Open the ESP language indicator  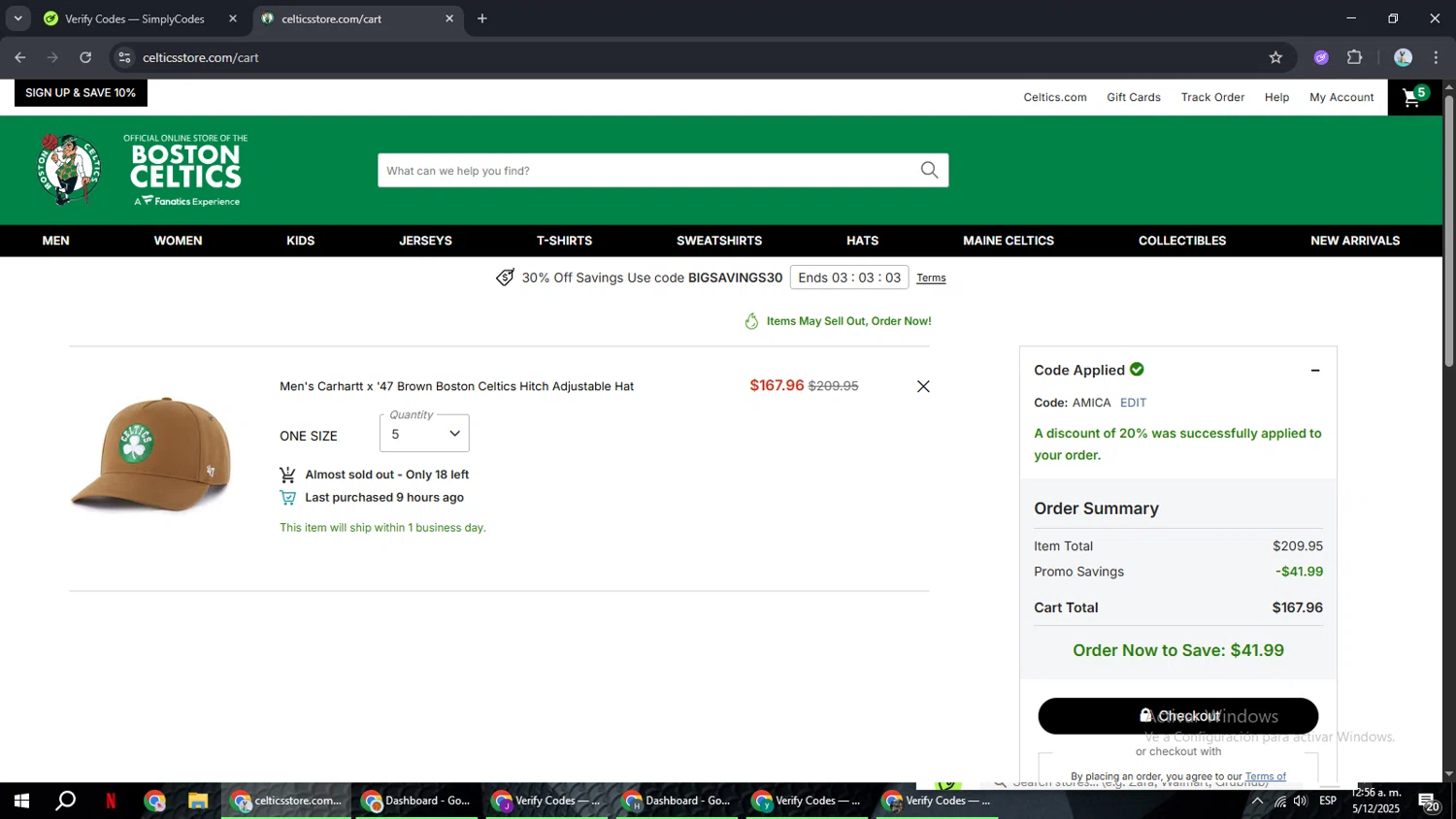[x=1328, y=801]
